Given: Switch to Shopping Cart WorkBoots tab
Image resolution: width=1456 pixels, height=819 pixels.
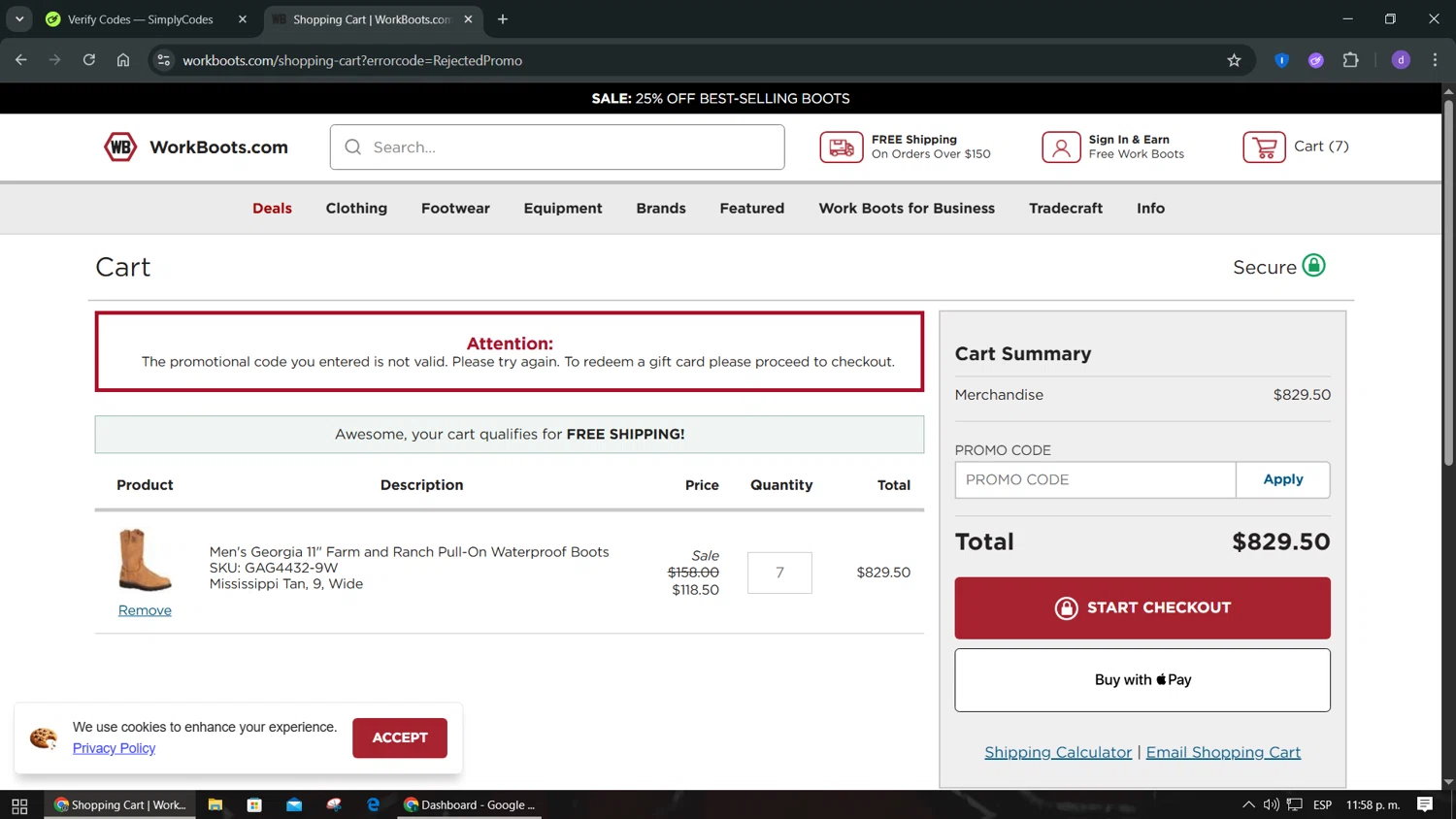Looking at the screenshot, I should point(371,19).
